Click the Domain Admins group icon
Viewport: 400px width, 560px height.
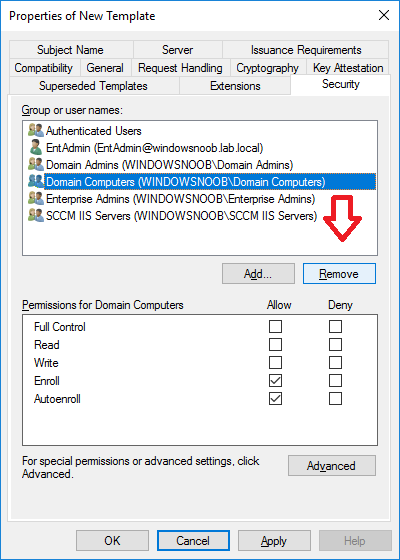pos(36,165)
